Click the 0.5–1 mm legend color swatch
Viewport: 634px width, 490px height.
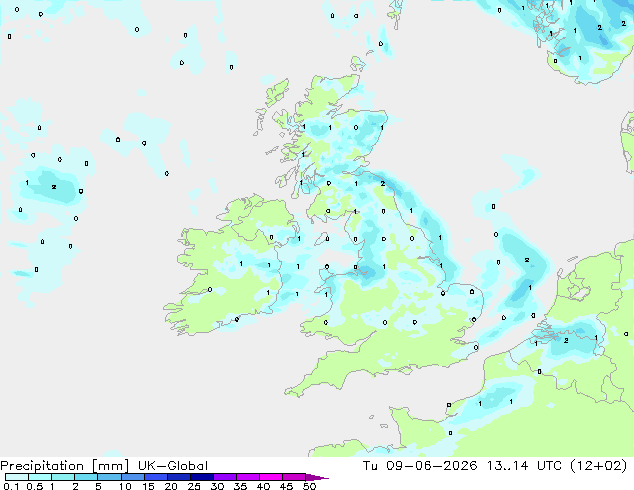(40, 477)
